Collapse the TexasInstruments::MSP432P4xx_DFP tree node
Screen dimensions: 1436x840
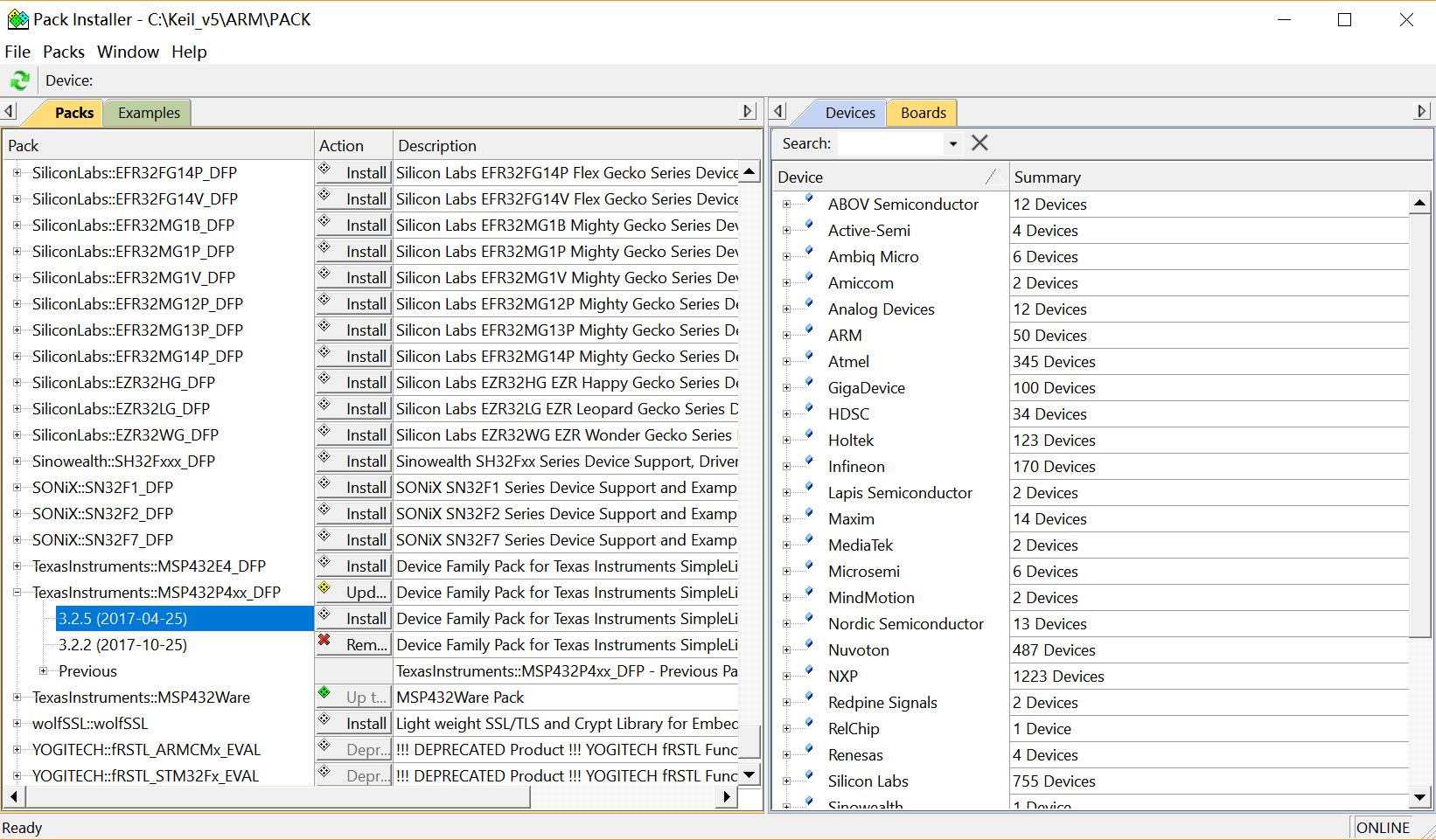coord(17,593)
